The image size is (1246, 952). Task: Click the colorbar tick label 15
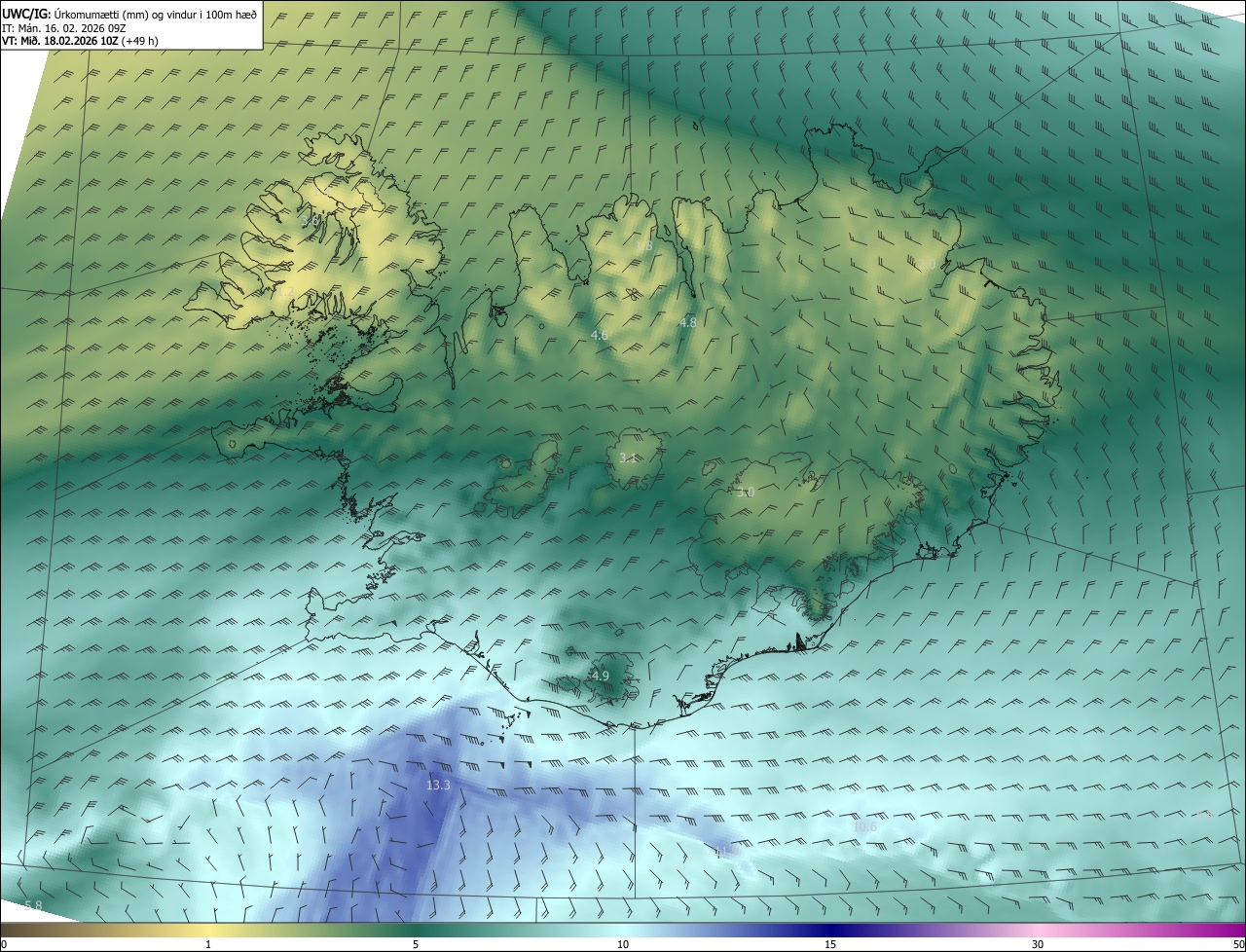(830, 944)
